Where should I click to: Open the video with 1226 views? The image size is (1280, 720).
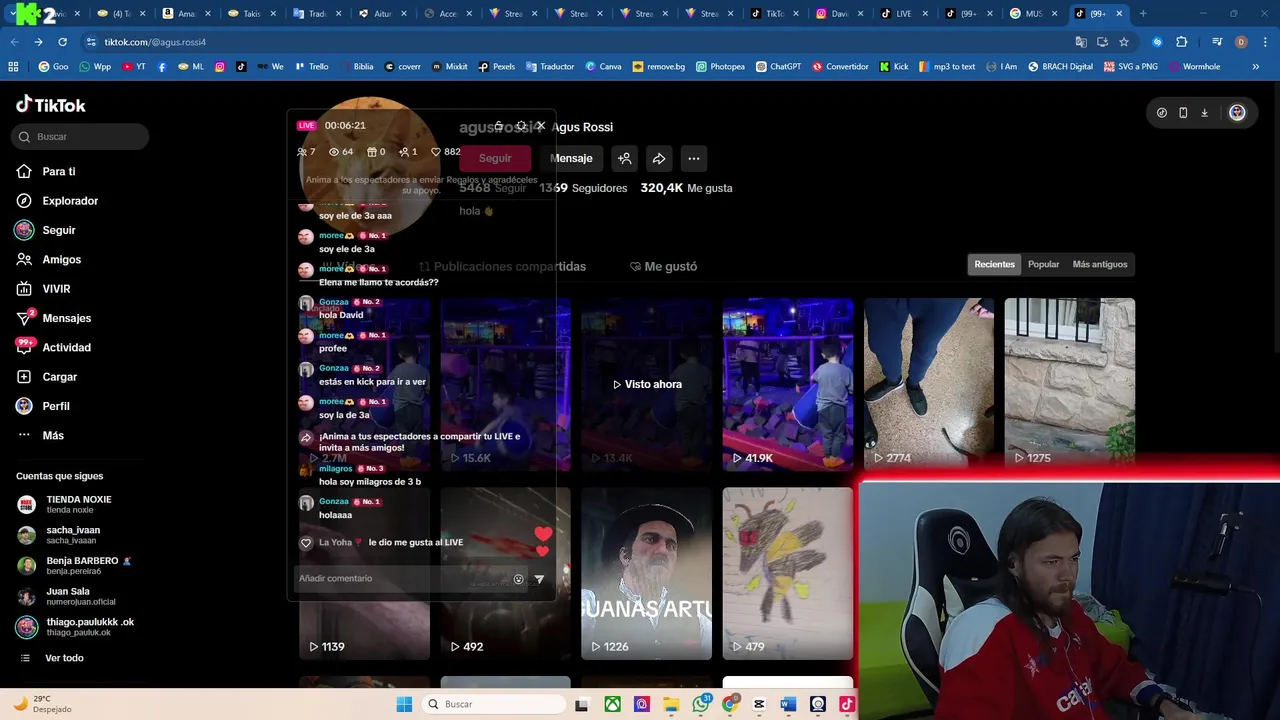pyautogui.click(x=646, y=573)
